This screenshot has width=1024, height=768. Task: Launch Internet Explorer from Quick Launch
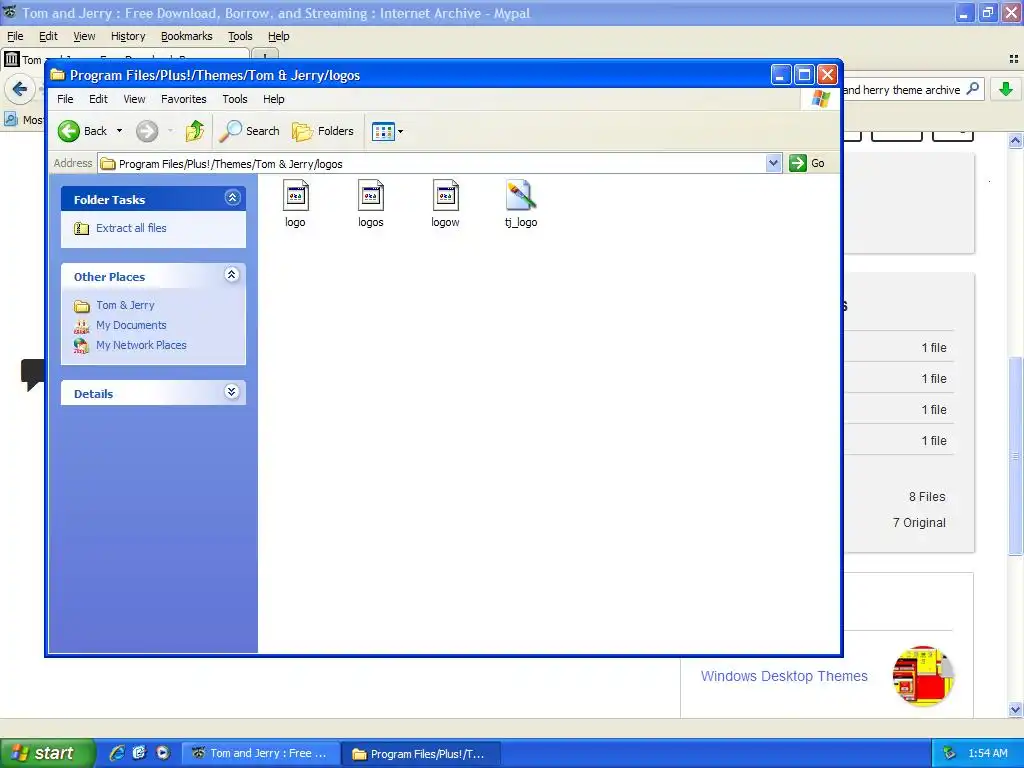coord(118,753)
